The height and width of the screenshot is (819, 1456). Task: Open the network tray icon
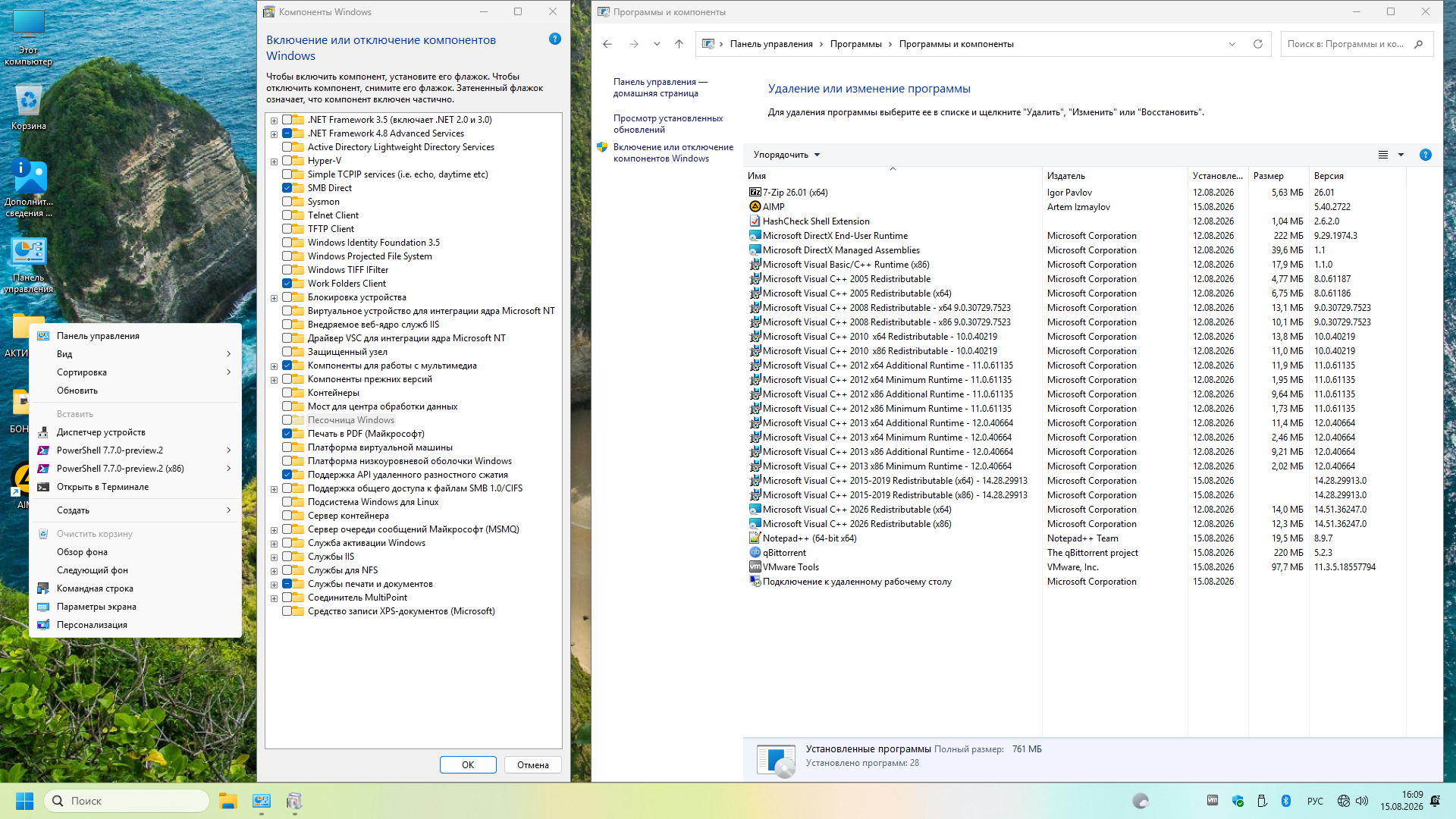(x=1344, y=801)
